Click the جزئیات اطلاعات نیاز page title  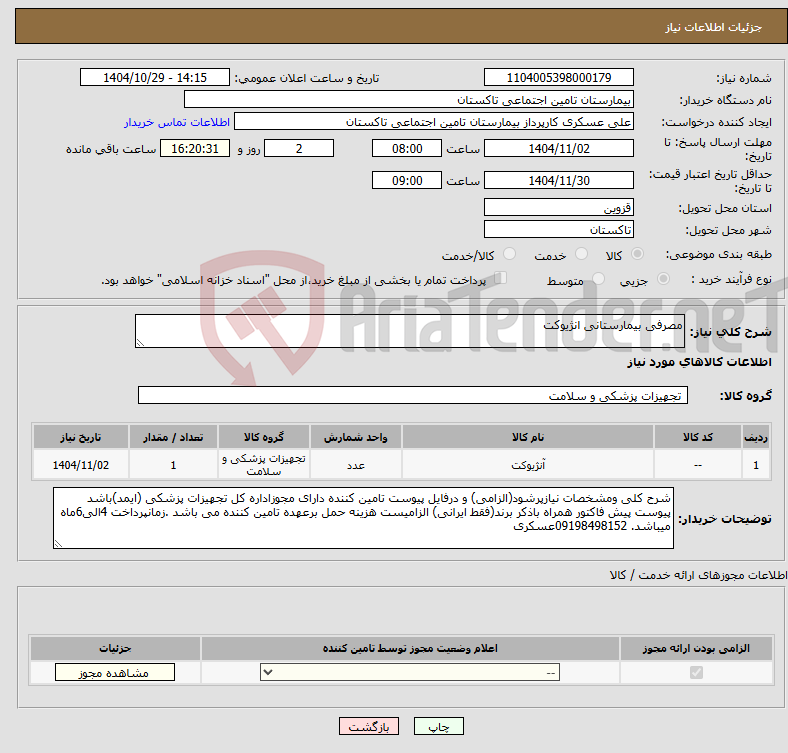714,27
